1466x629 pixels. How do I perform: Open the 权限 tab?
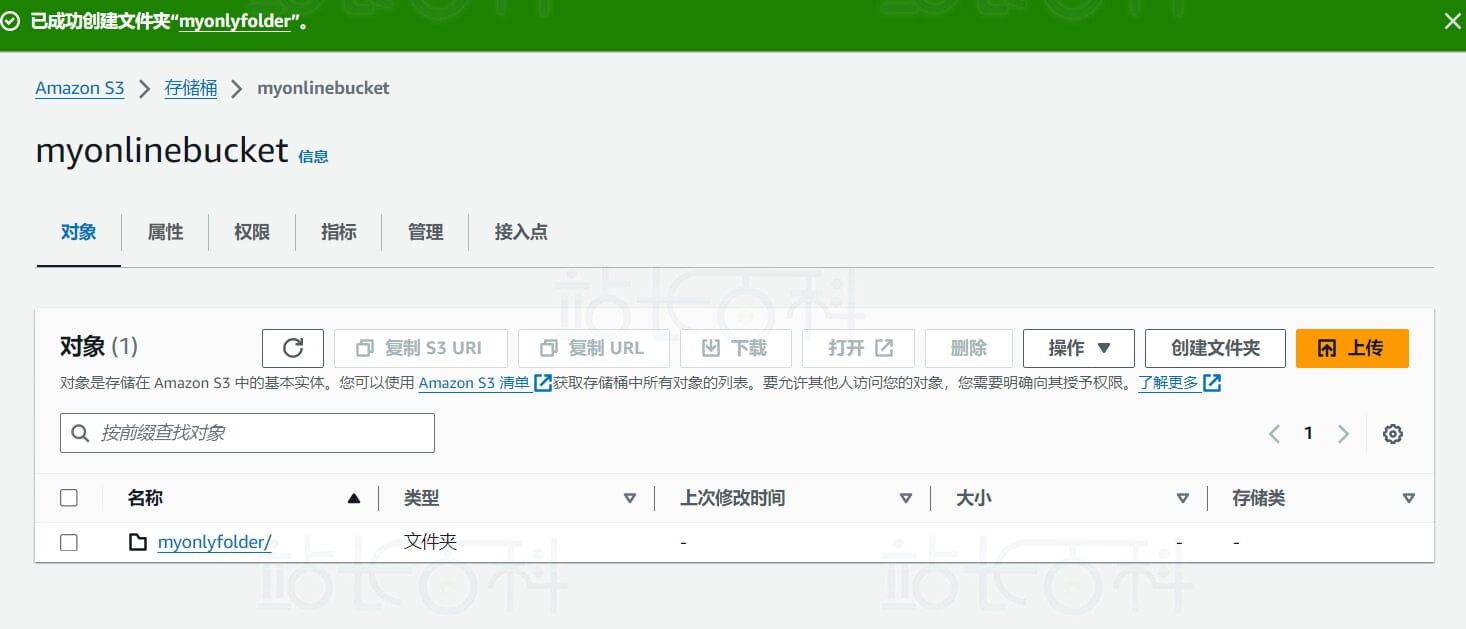(252, 232)
